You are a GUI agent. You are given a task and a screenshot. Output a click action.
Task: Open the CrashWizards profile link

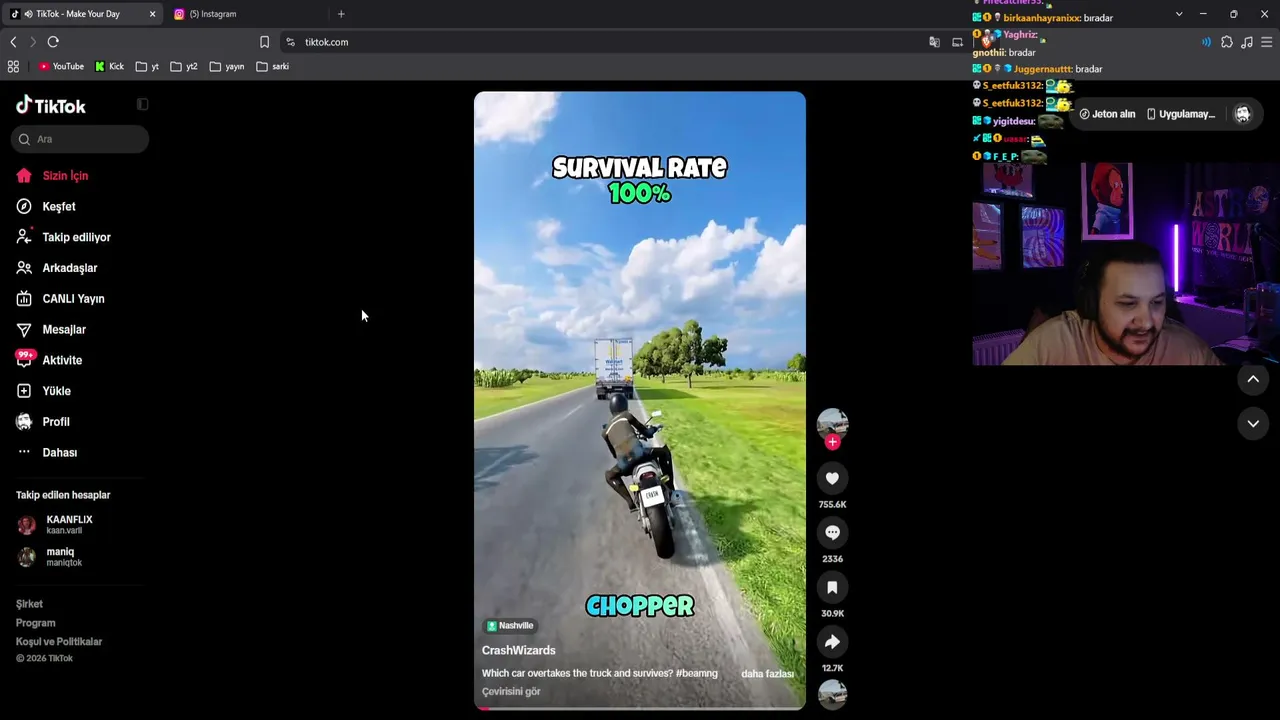point(518,651)
